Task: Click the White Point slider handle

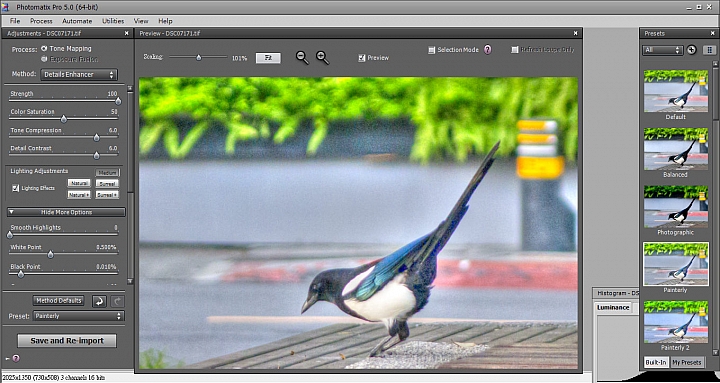Action: coord(51,254)
